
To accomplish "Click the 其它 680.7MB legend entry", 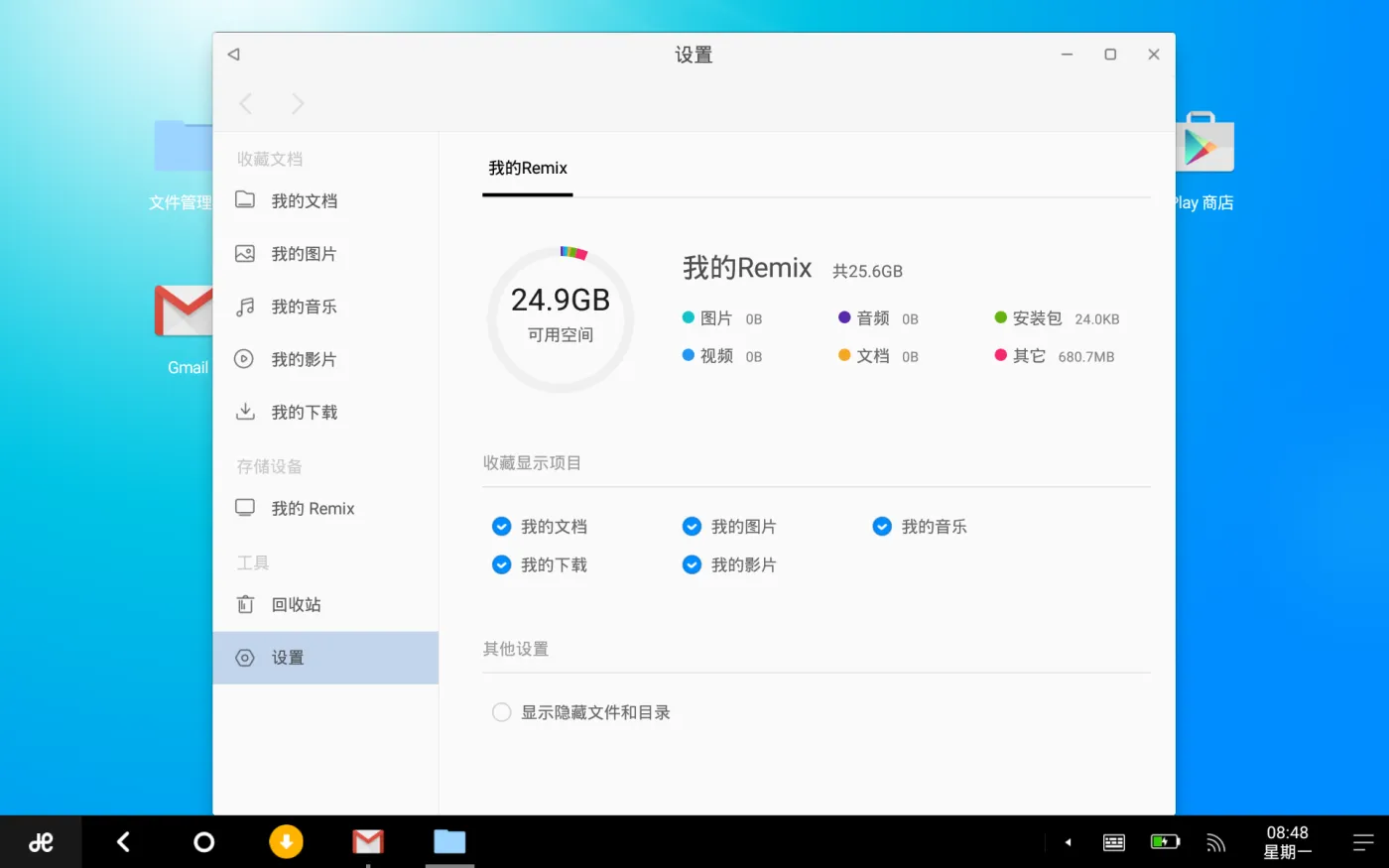I will 1055,356.
